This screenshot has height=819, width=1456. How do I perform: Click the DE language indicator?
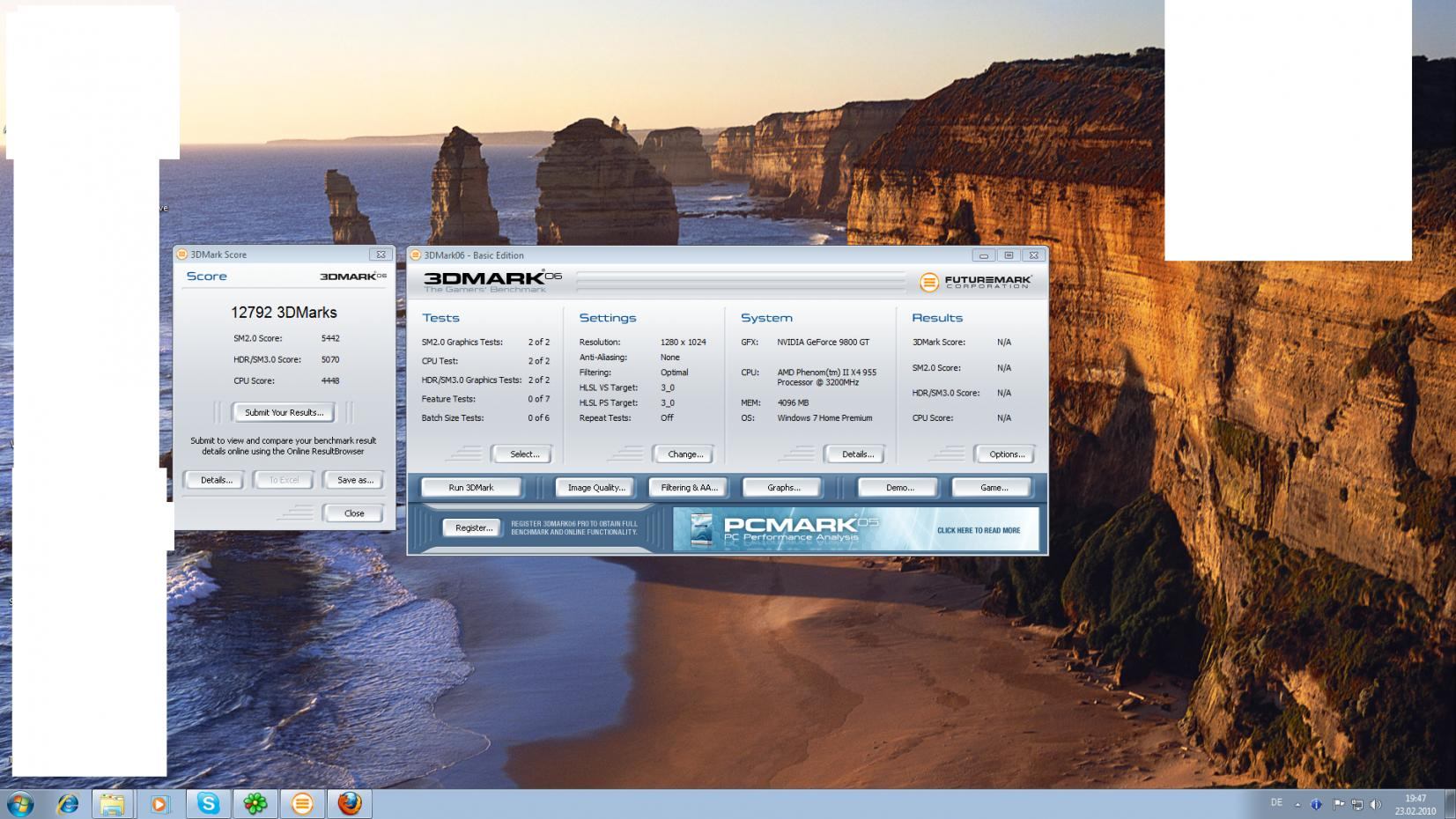(1276, 802)
